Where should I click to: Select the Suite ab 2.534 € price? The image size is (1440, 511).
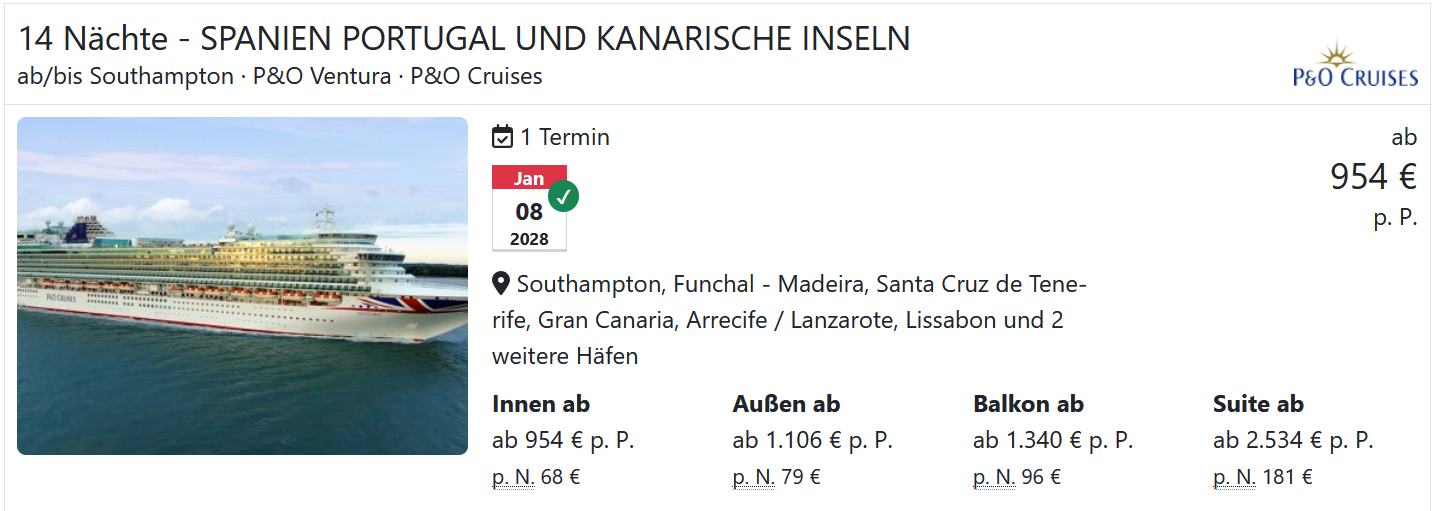tap(1293, 440)
